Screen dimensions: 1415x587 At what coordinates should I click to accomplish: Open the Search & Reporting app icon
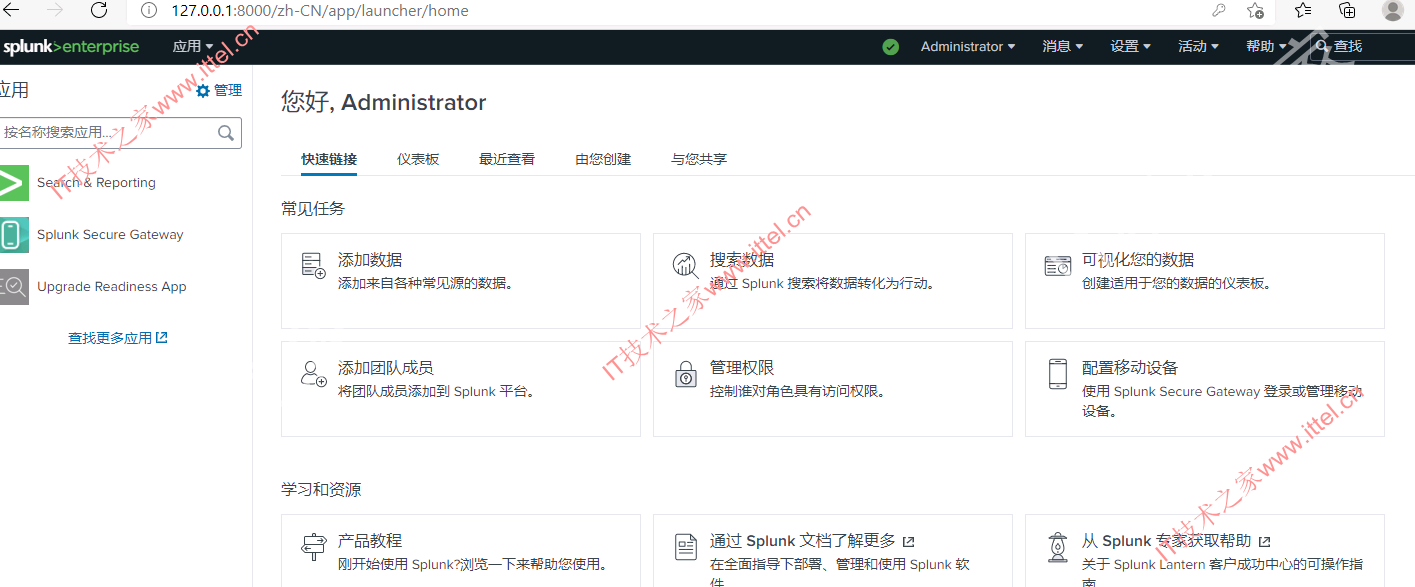pos(14,183)
